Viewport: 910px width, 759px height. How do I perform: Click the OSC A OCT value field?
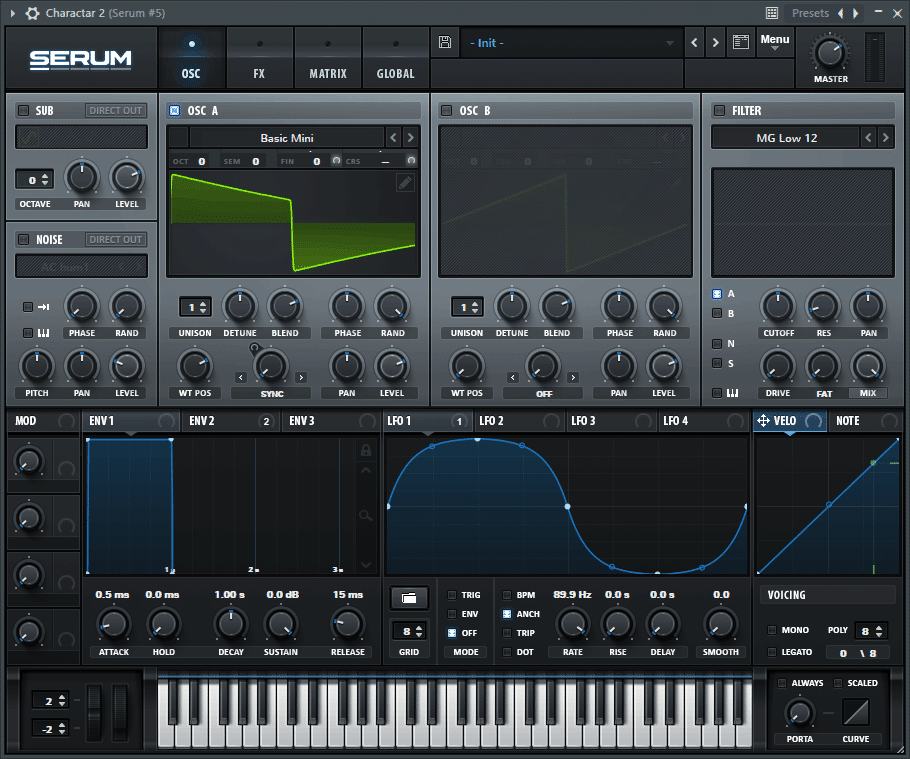(201, 161)
